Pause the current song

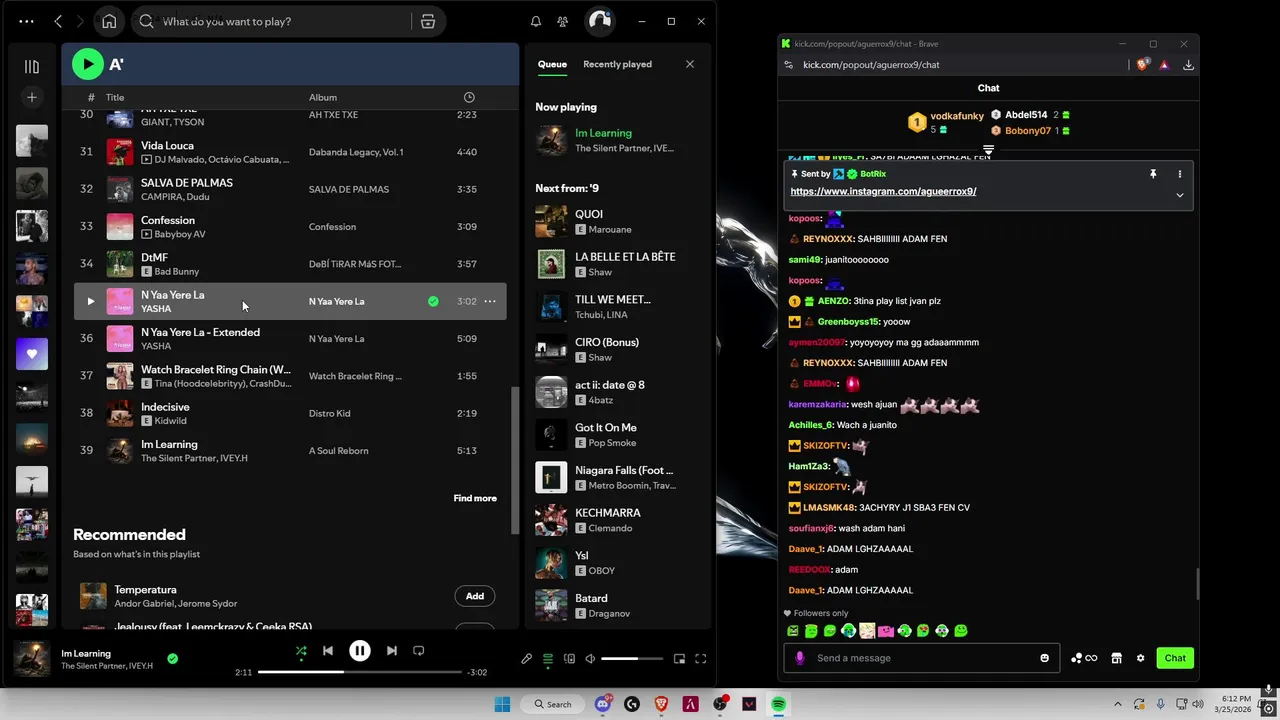pyautogui.click(x=360, y=651)
